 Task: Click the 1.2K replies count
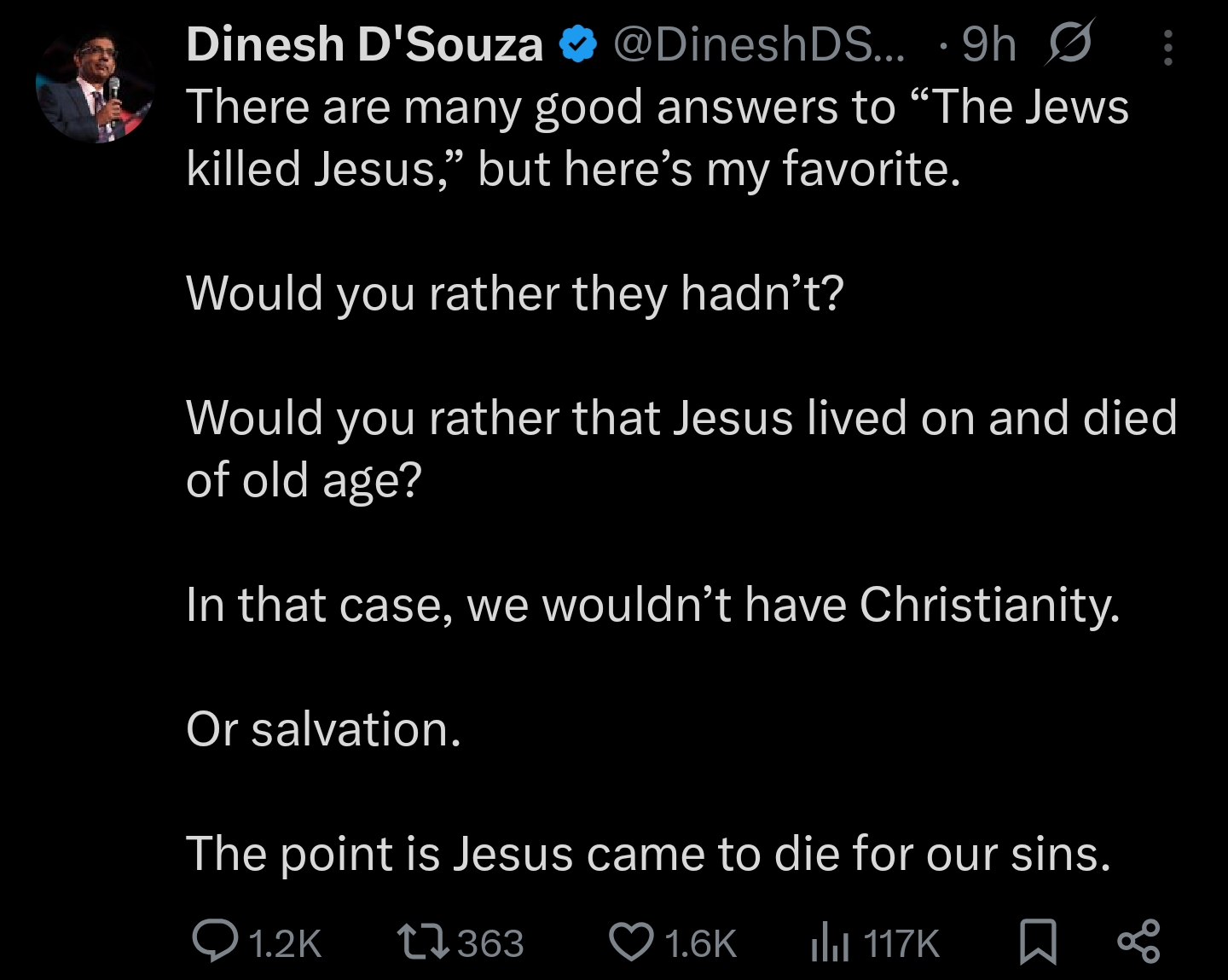pos(286,943)
